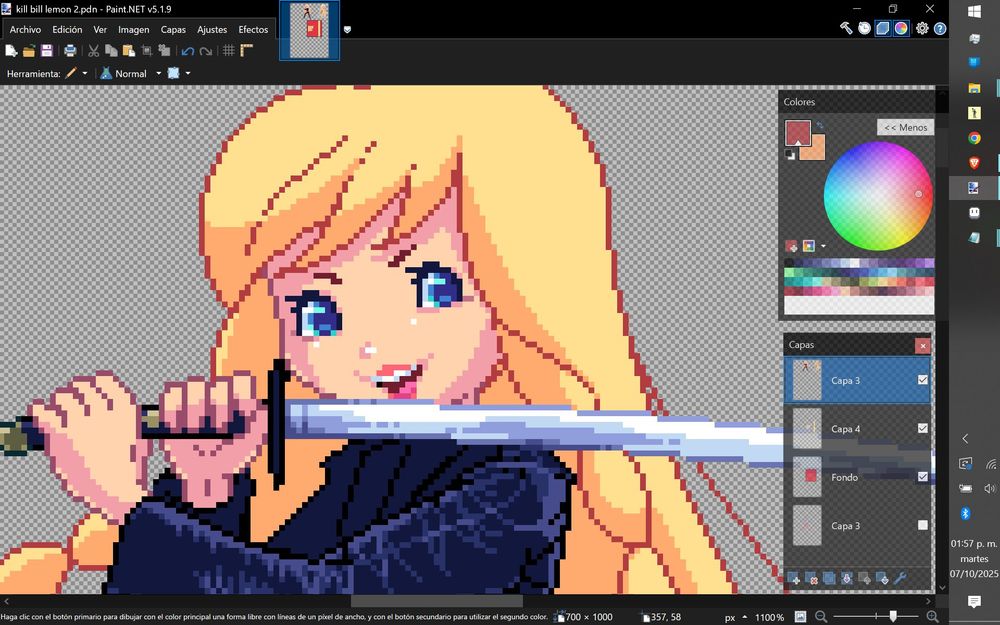Click the manage palettes icon

tap(809, 246)
